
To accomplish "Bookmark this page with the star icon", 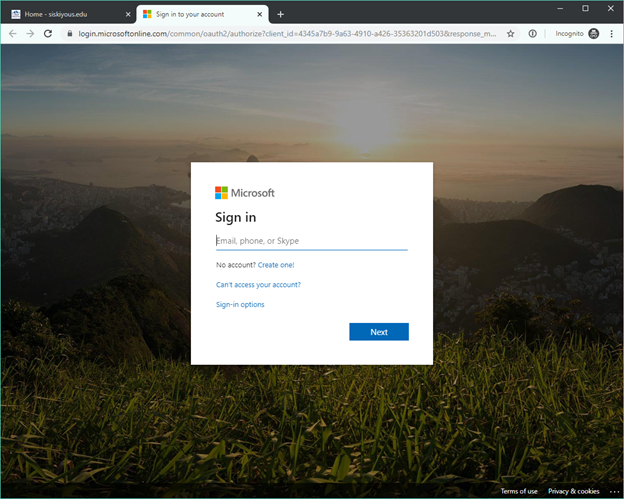I will (x=511, y=34).
